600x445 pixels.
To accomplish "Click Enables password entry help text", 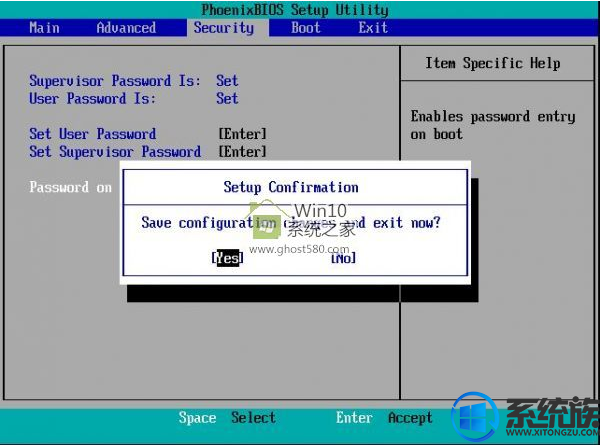I will pyautogui.click(x=493, y=125).
